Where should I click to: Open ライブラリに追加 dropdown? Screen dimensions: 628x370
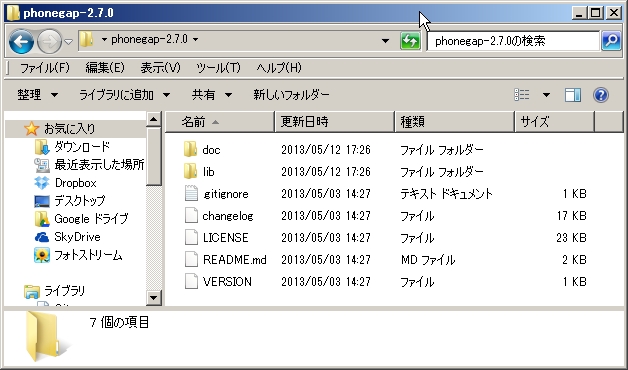[125, 95]
